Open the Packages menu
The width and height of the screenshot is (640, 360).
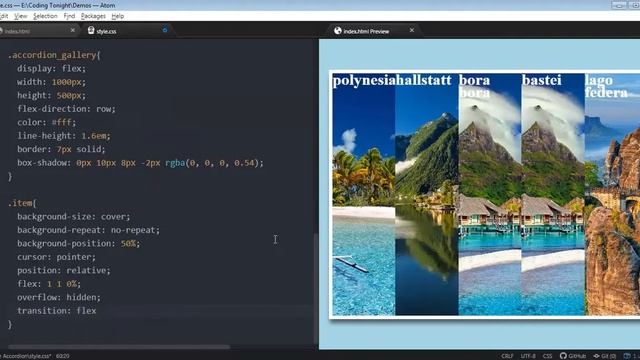coord(93,16)
